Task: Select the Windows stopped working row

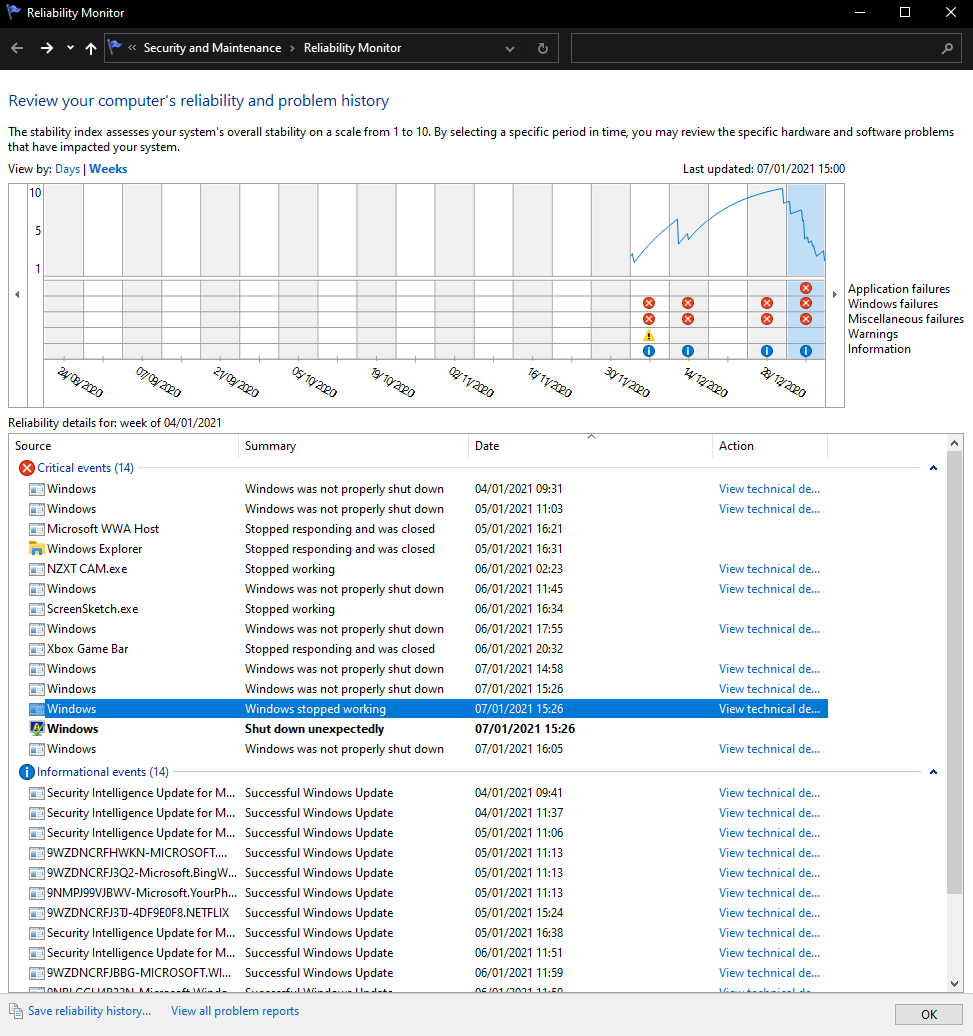Action: [428, 709]
